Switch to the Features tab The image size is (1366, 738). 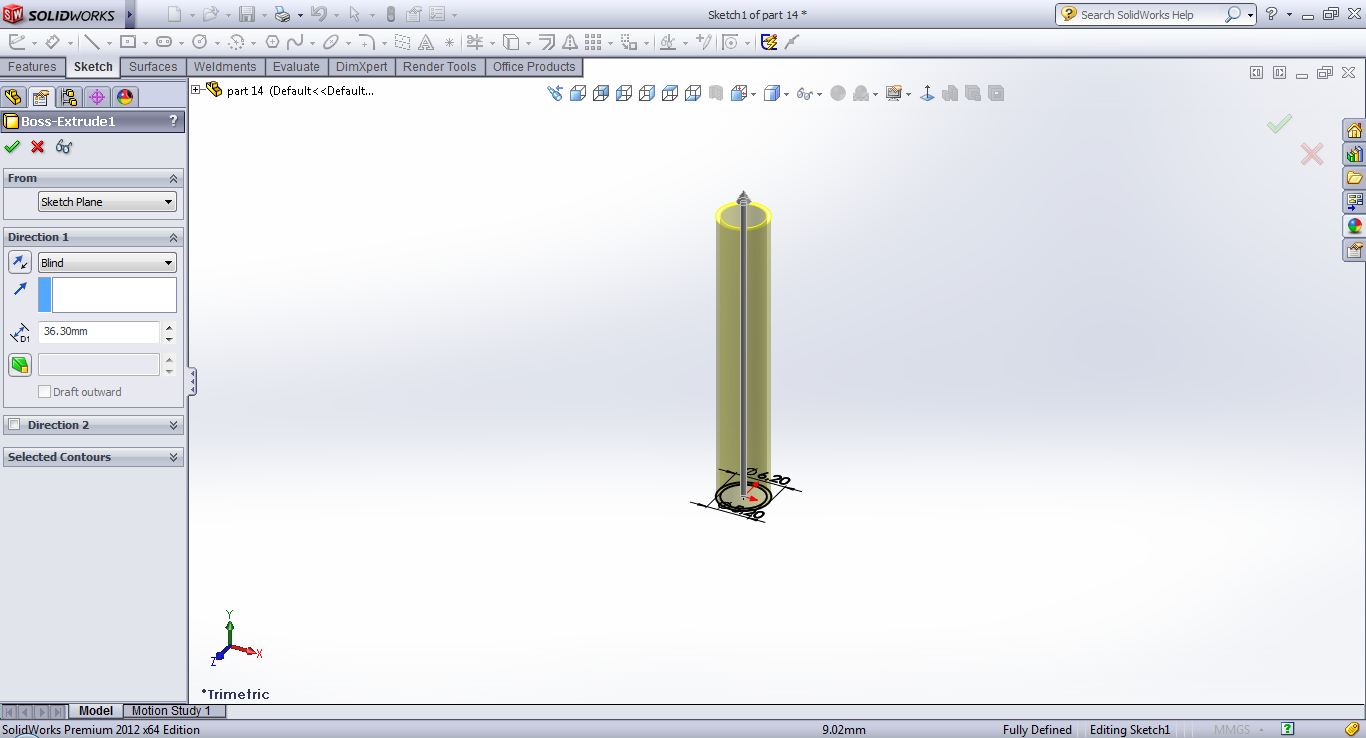[x=32, y=67]
